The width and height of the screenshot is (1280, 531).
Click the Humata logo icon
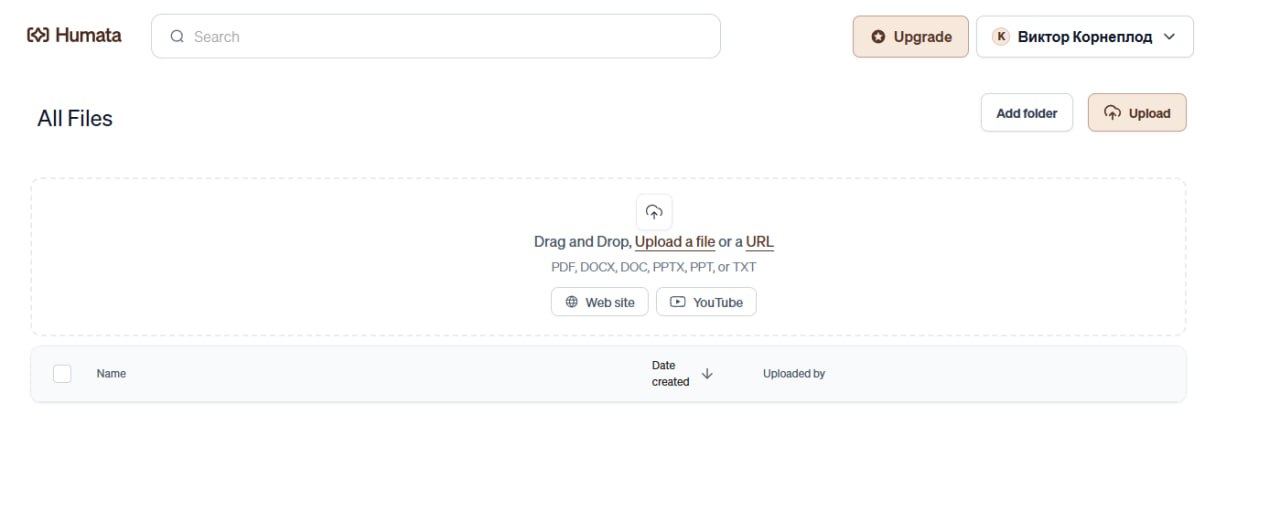(38, 36)
